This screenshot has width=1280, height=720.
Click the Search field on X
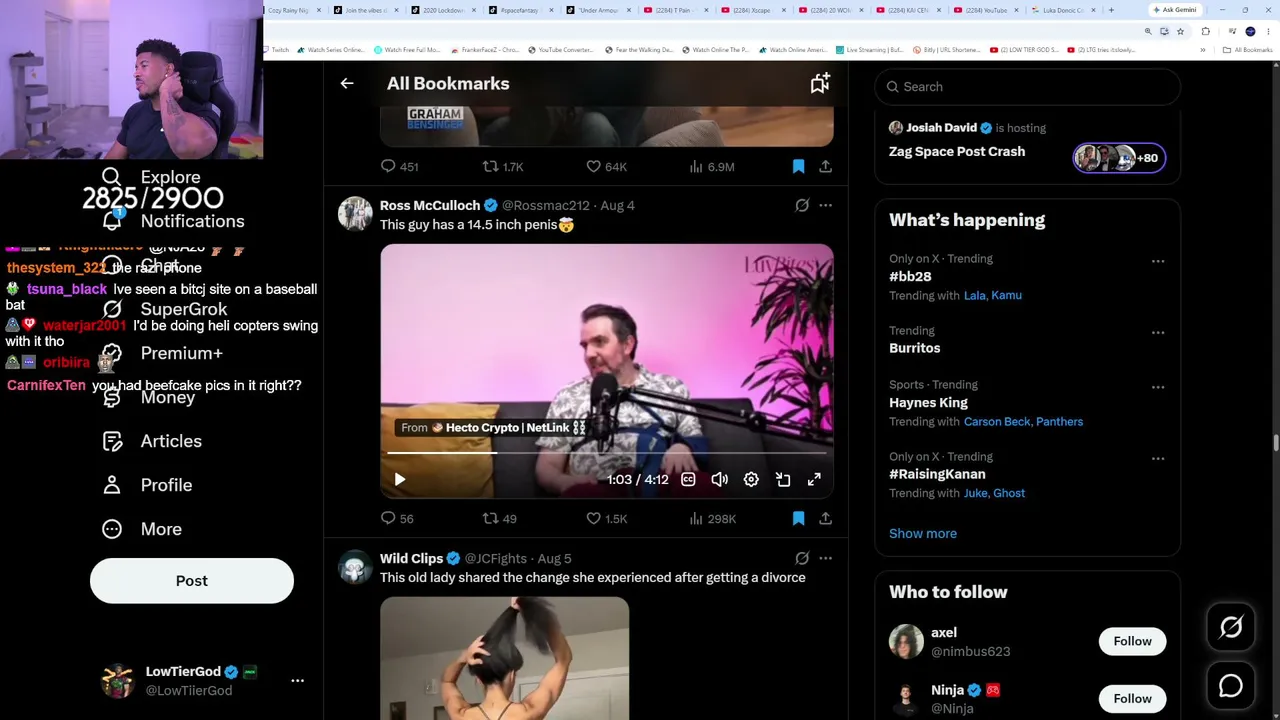click(x=1027, y=87)
